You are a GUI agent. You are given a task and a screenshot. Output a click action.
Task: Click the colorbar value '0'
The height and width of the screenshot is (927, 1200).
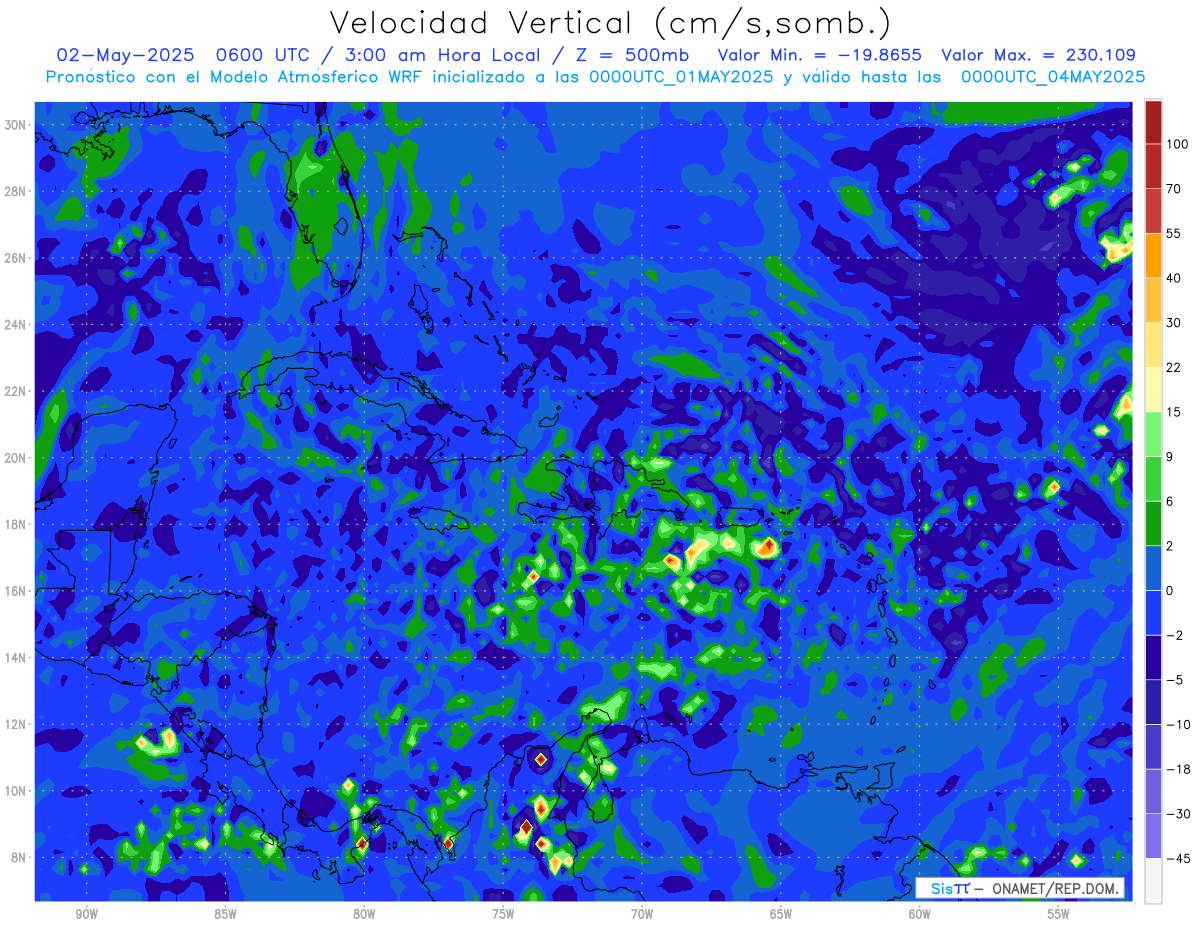(1170, 590)
